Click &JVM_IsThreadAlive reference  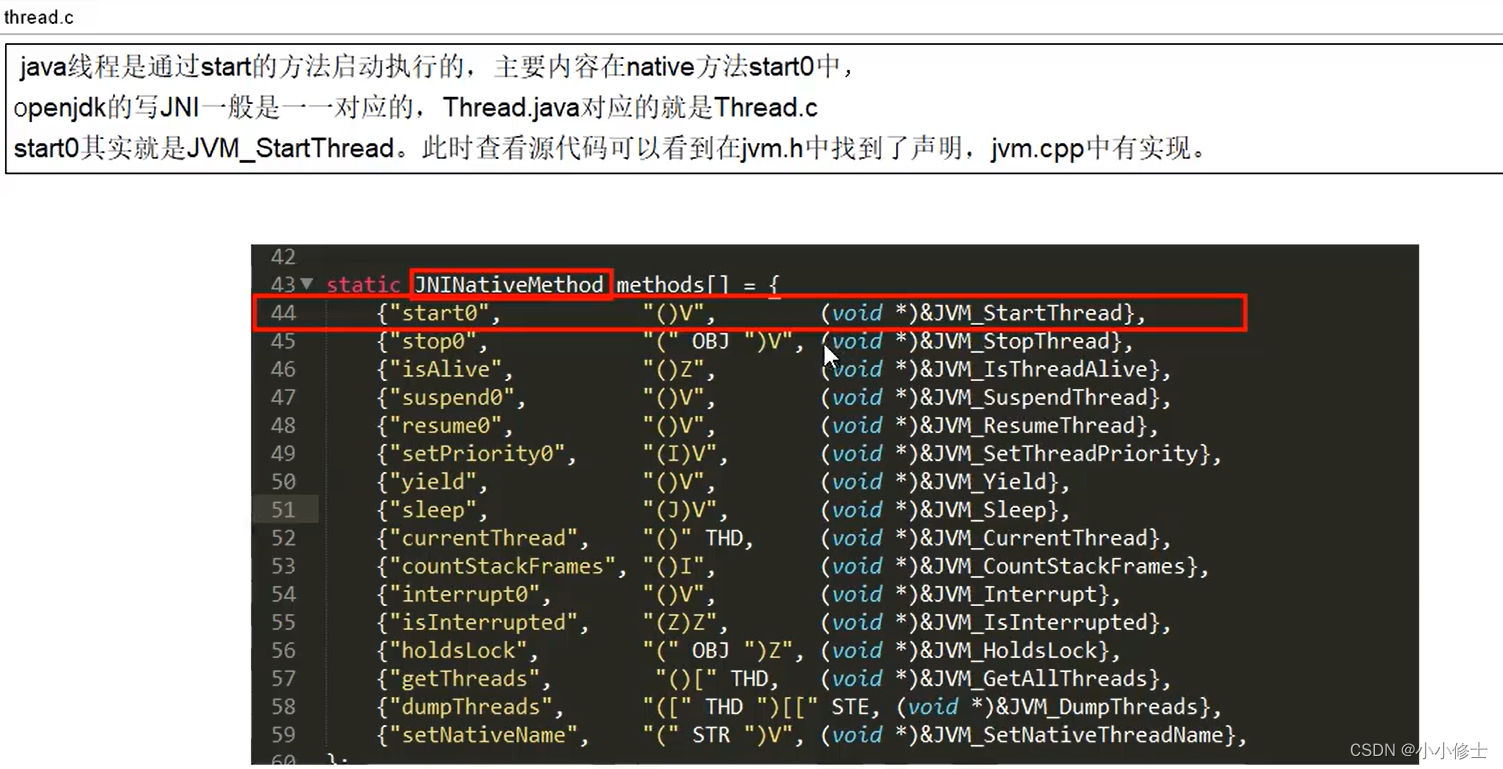1033,369
